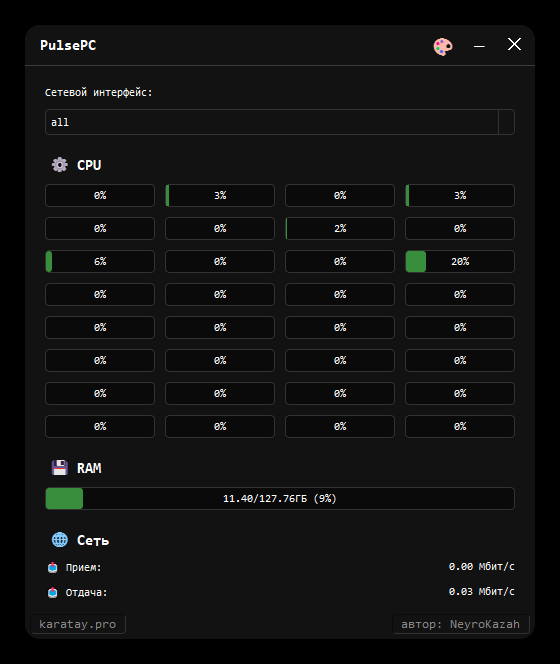Select the 'all' network interface combo box
Image resolution: width=560 pixels, height=664 pixels.
(x=280, y=122)
